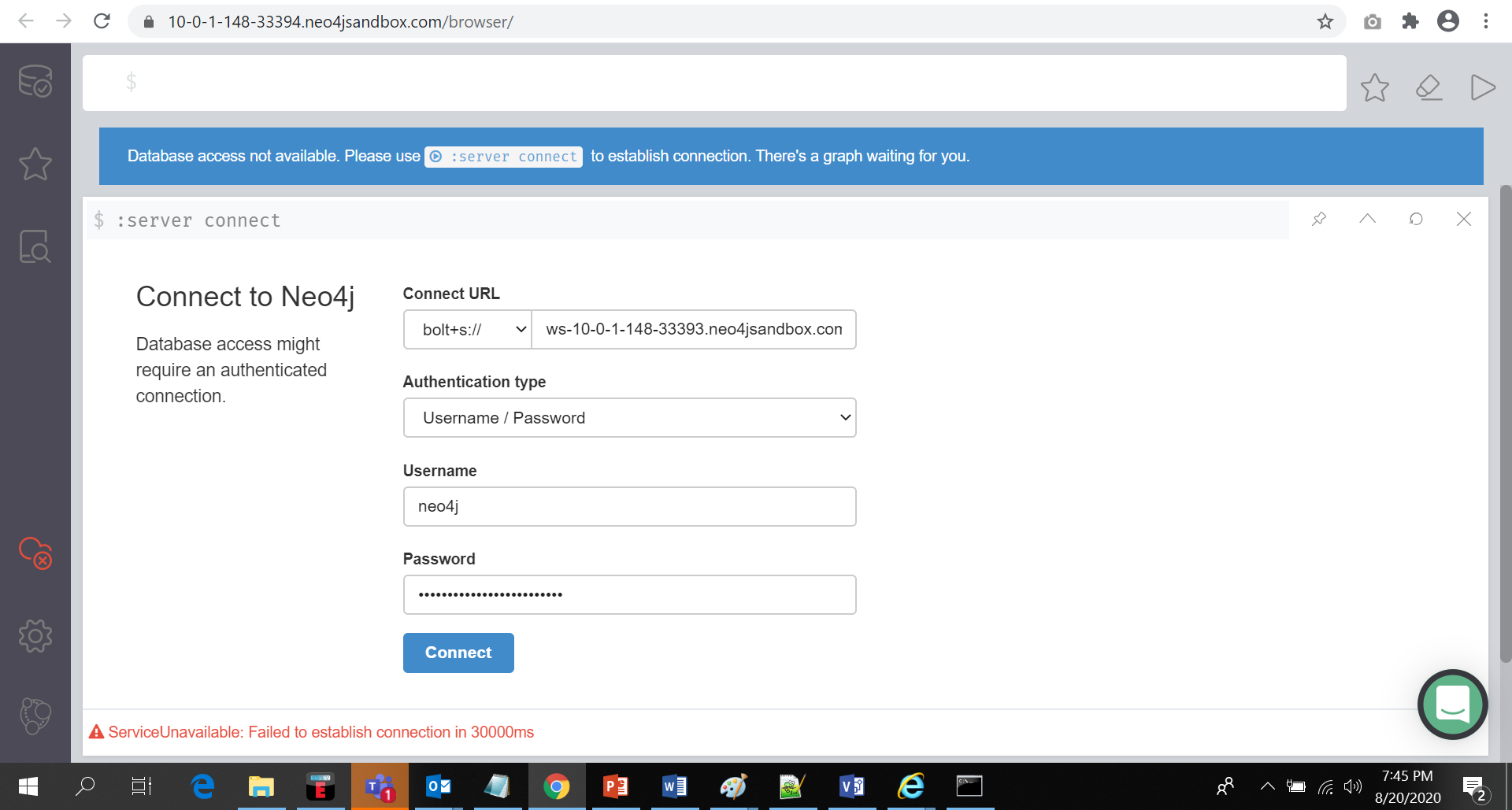
Task: Open the volume control in tray
Action: [1353, 786]
